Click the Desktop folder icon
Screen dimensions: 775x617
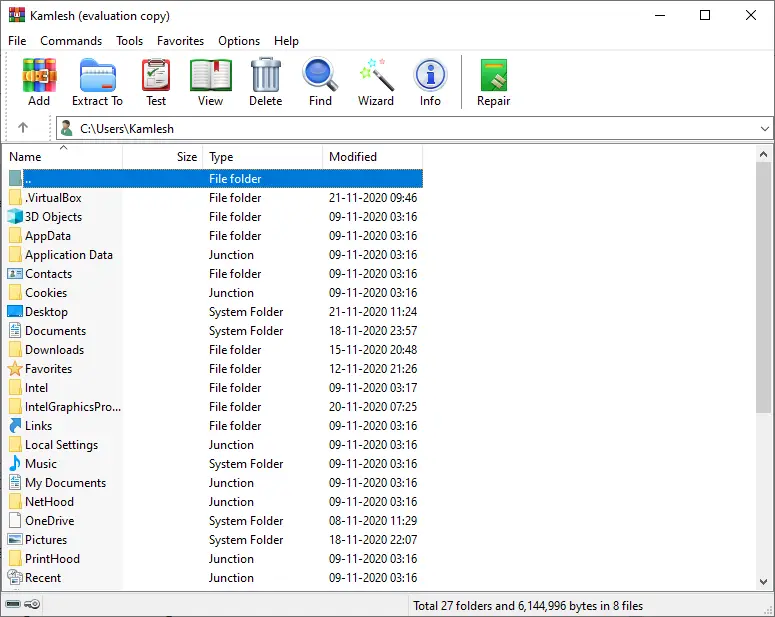click(x=15, y=311)
